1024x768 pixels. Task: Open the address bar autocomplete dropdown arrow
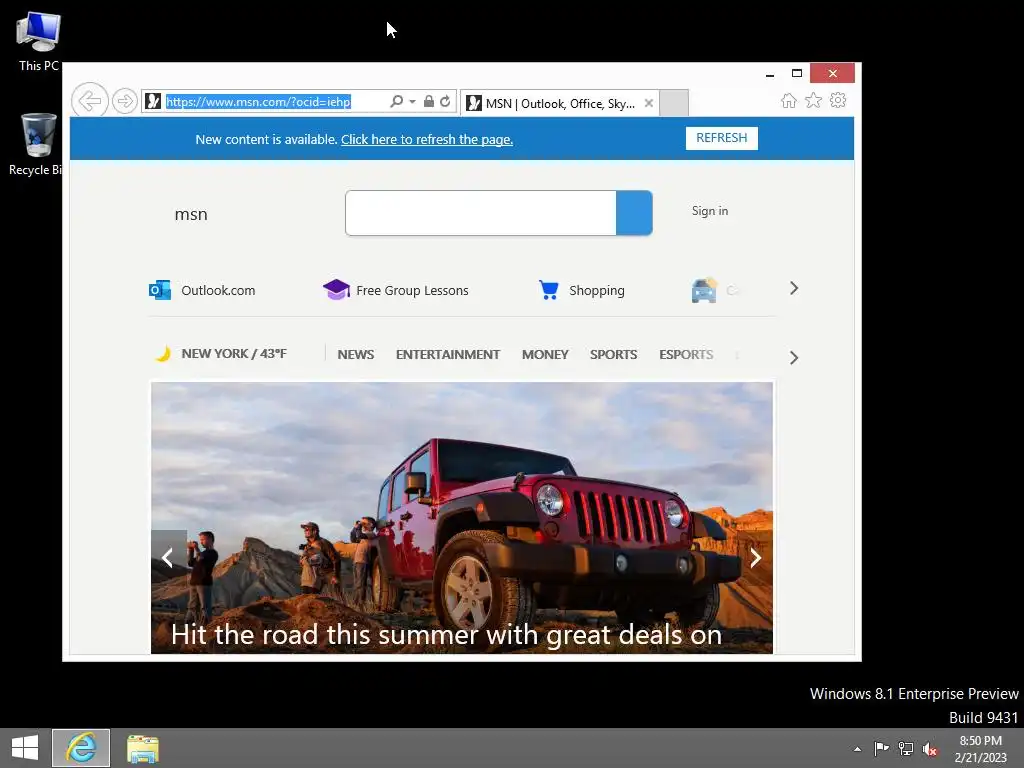tap(412, 101)
